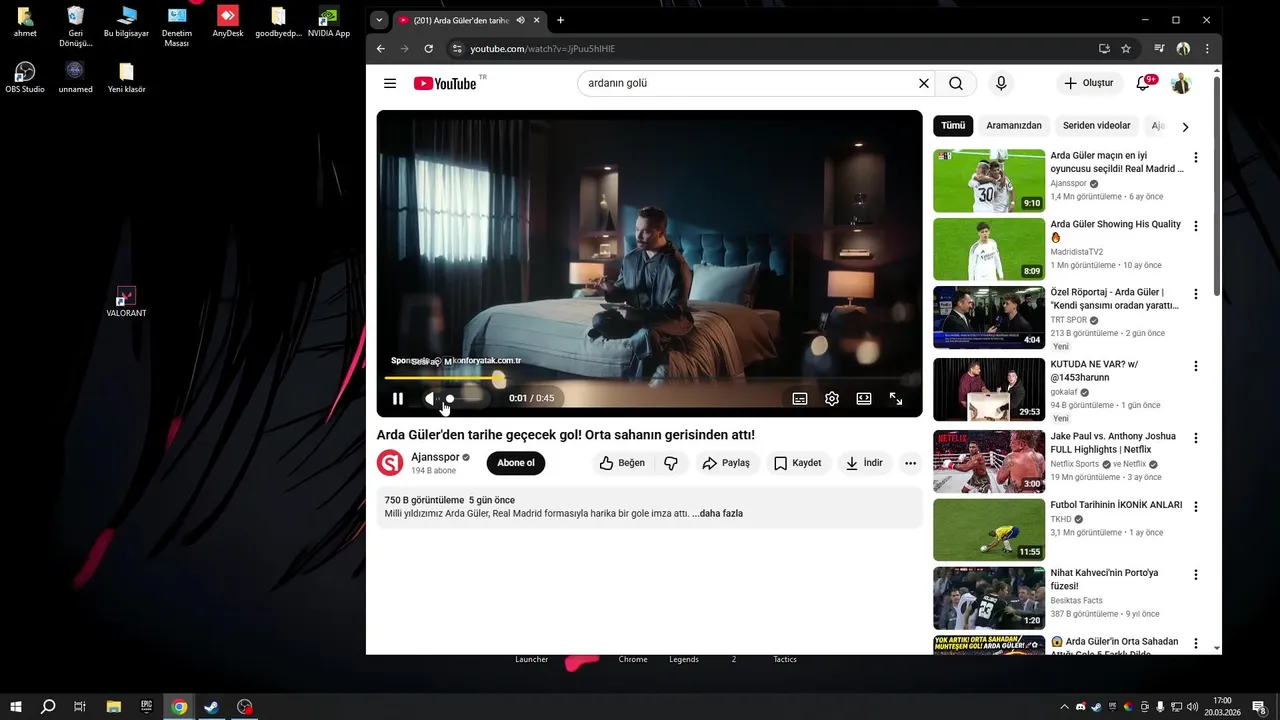
Task: Start voice search with the microphone
Action: pyautogui.click(x=1000, y=83)
